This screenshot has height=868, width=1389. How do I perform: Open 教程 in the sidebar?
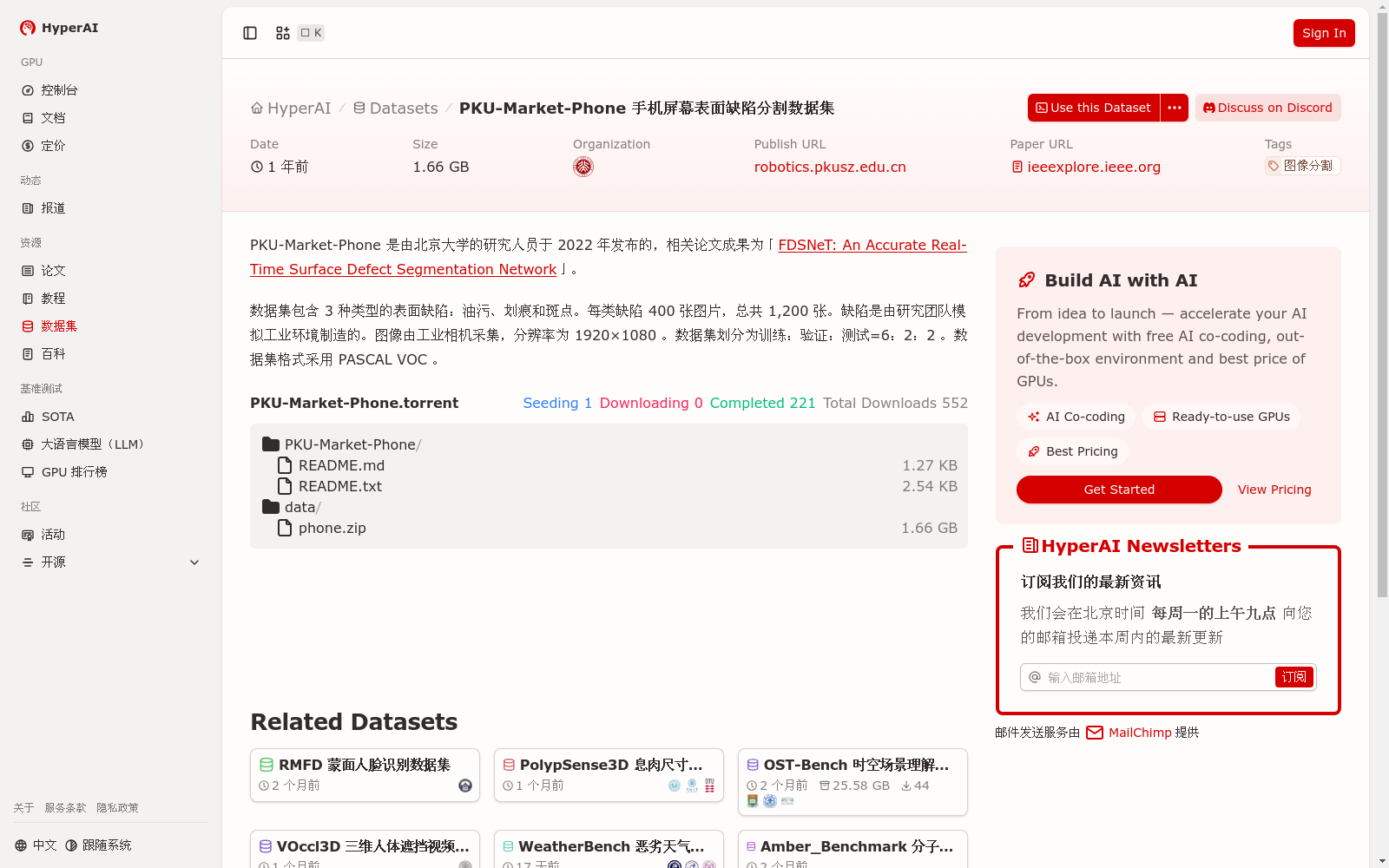(110, 299)
